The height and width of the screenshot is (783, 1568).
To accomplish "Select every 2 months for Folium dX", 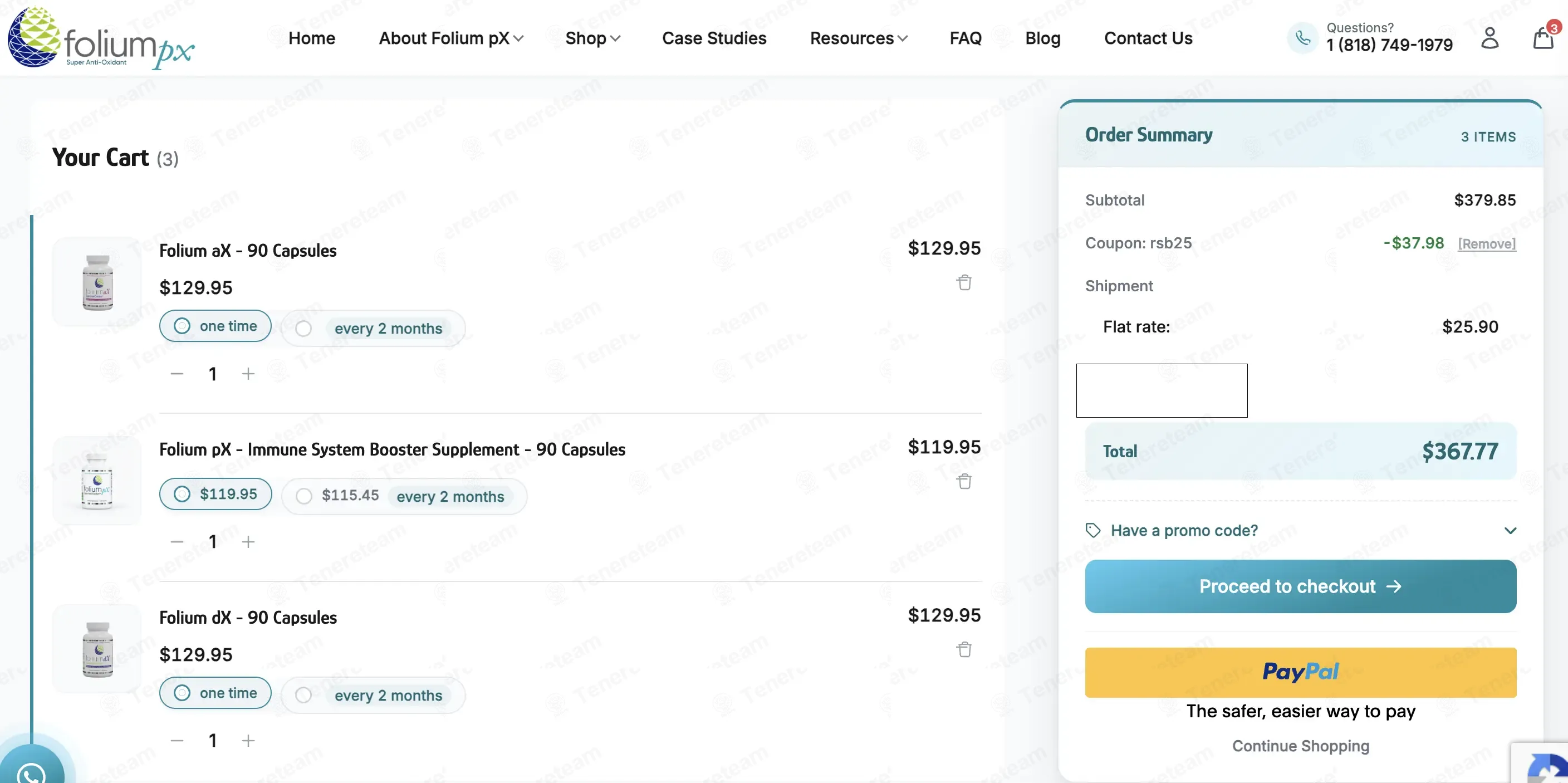I will click(x=373, y=696).
